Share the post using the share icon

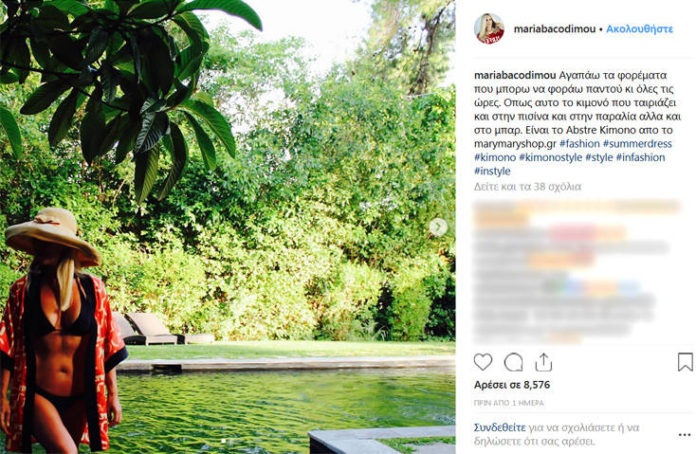(543, 362)
